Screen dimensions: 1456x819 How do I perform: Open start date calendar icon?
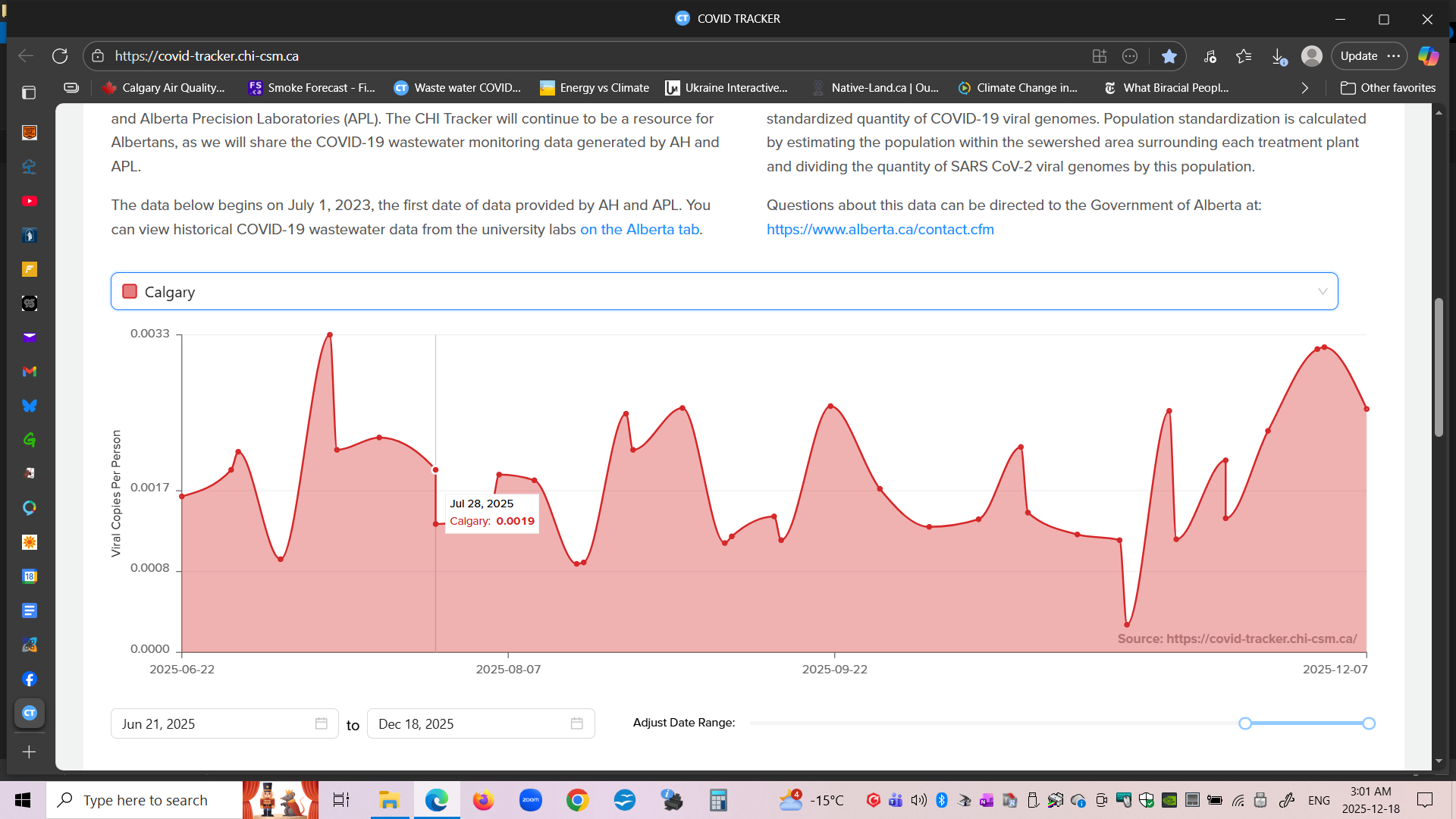(322, 723)
